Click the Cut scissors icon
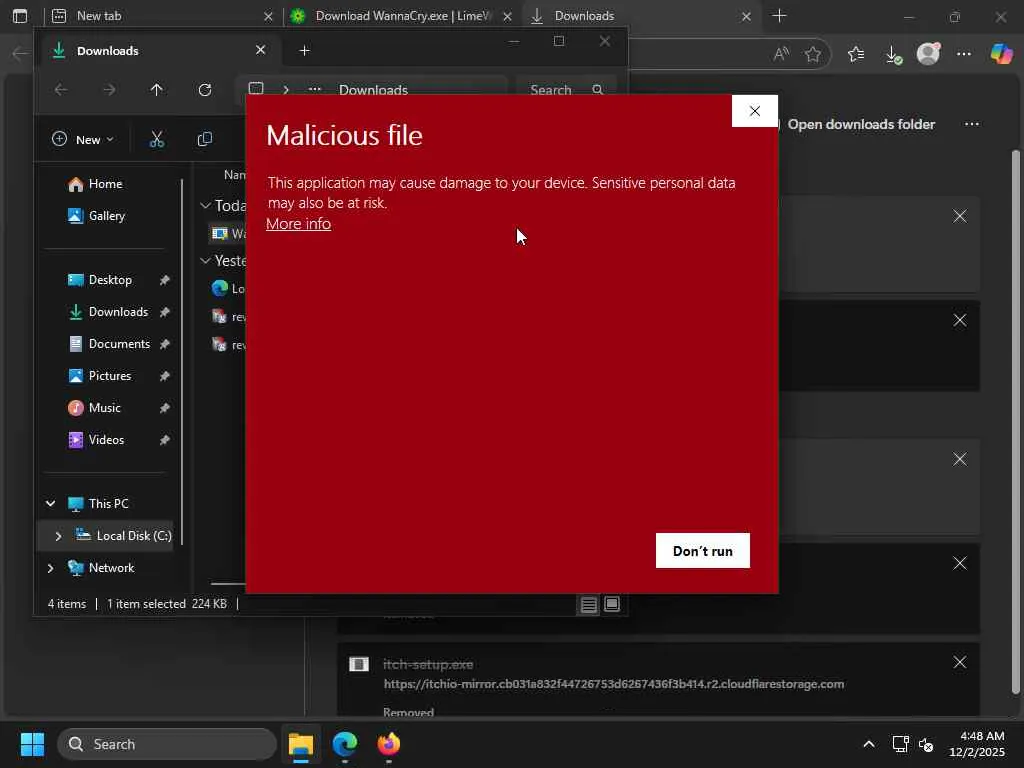 157,139
